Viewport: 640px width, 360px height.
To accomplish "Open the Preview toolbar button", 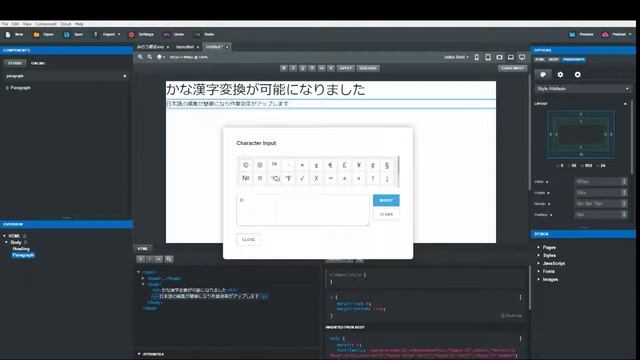I will pyautogui.click(x=581, y=35).
